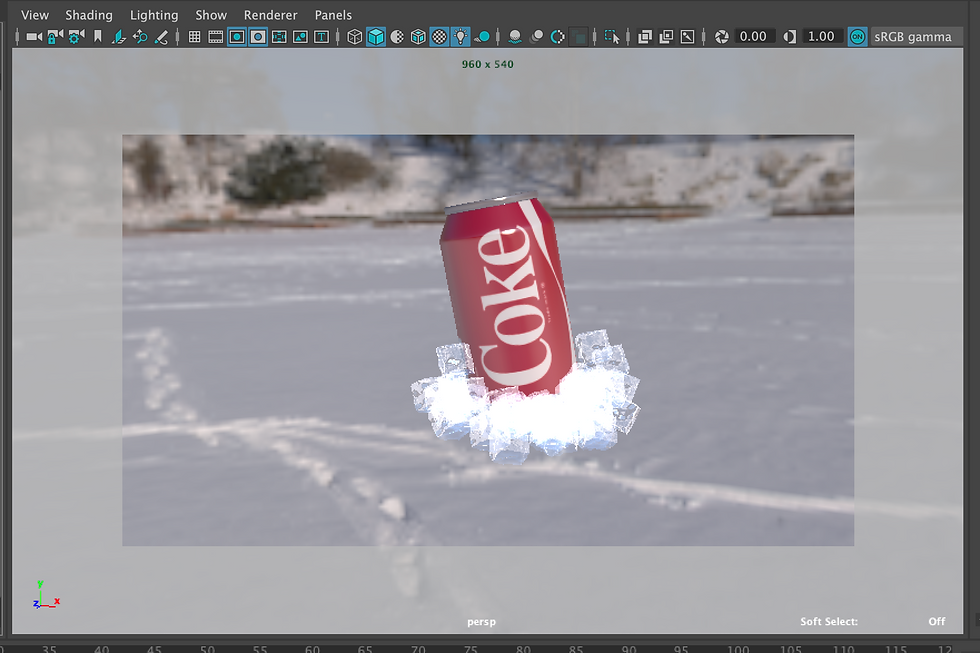Click the Isolate Select icon
Image resolution: width=980 pixels, height=653 pixels.
[x=612, y=37]
